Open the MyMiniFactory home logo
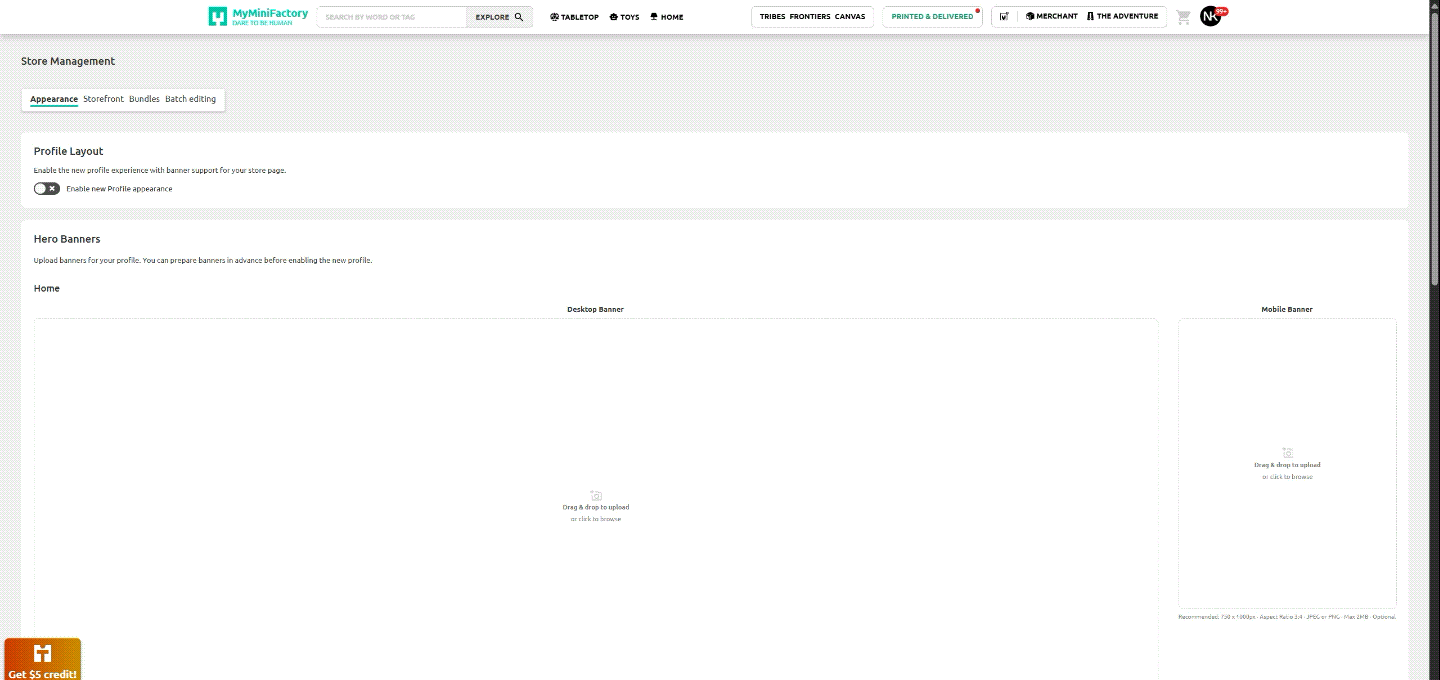Image resolution: width=1440 pixels, height=680 pixels. point(256,15)
